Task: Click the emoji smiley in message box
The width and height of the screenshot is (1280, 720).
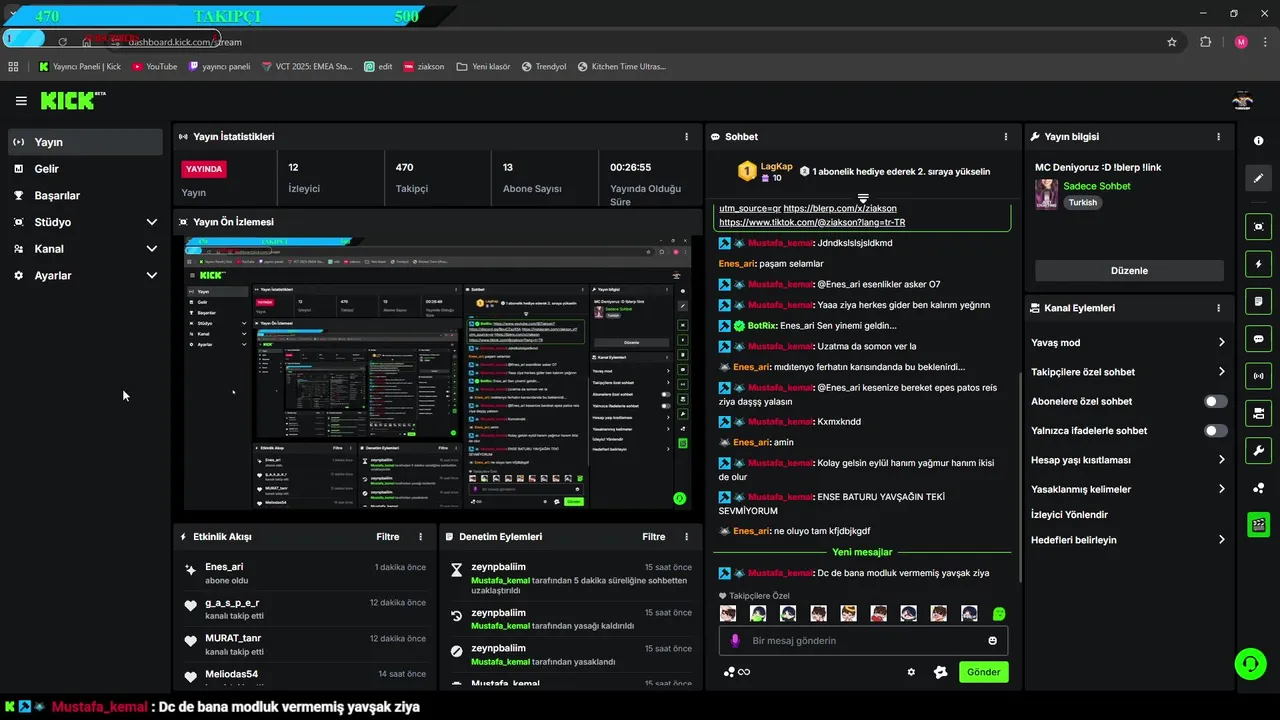Action: [x=993, y=641]
